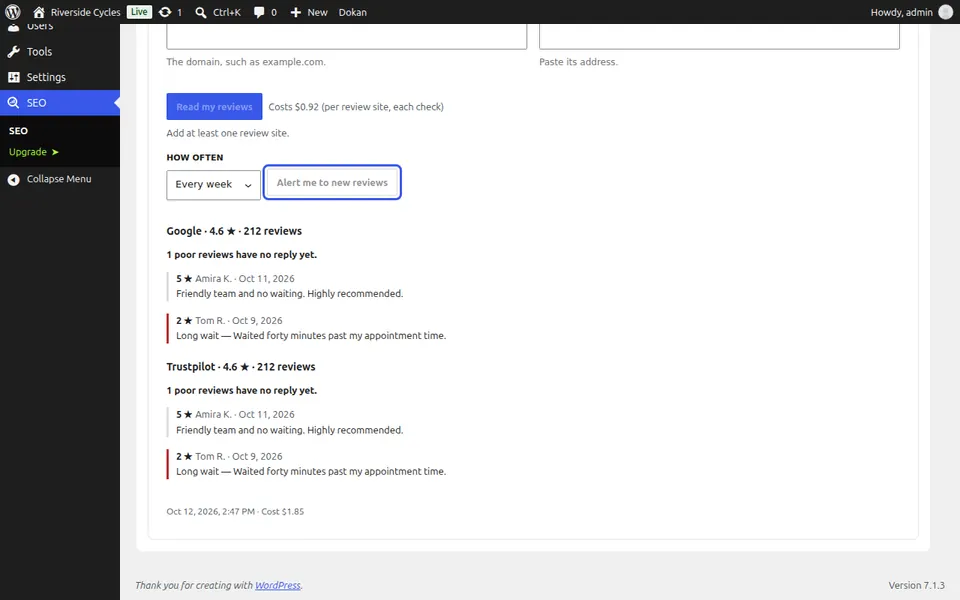Click the Google poor reviews no reply notice
The image size is (960, 600).
[242, 255]
